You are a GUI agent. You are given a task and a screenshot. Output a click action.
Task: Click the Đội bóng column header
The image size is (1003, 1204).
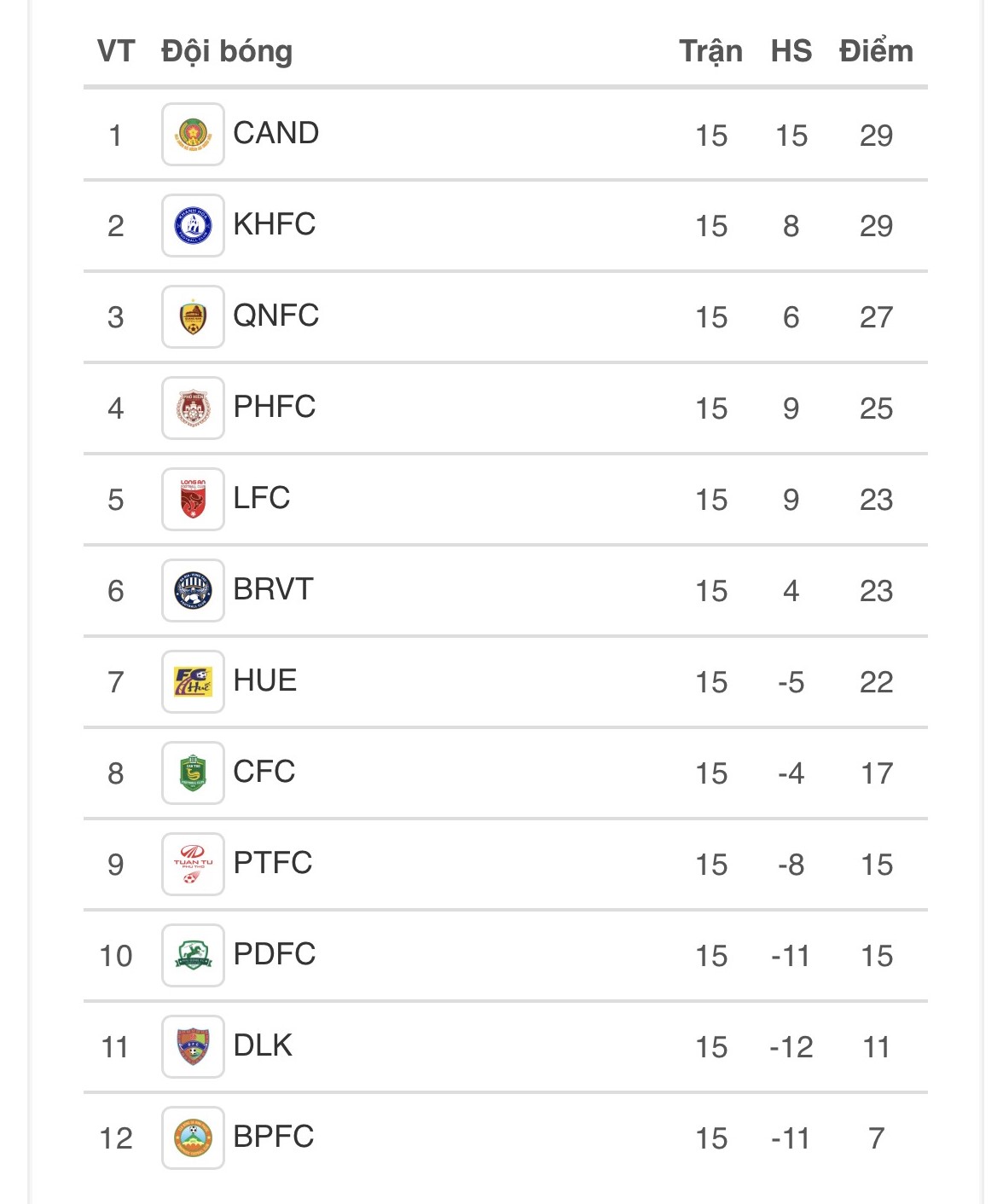click(227, 51)
